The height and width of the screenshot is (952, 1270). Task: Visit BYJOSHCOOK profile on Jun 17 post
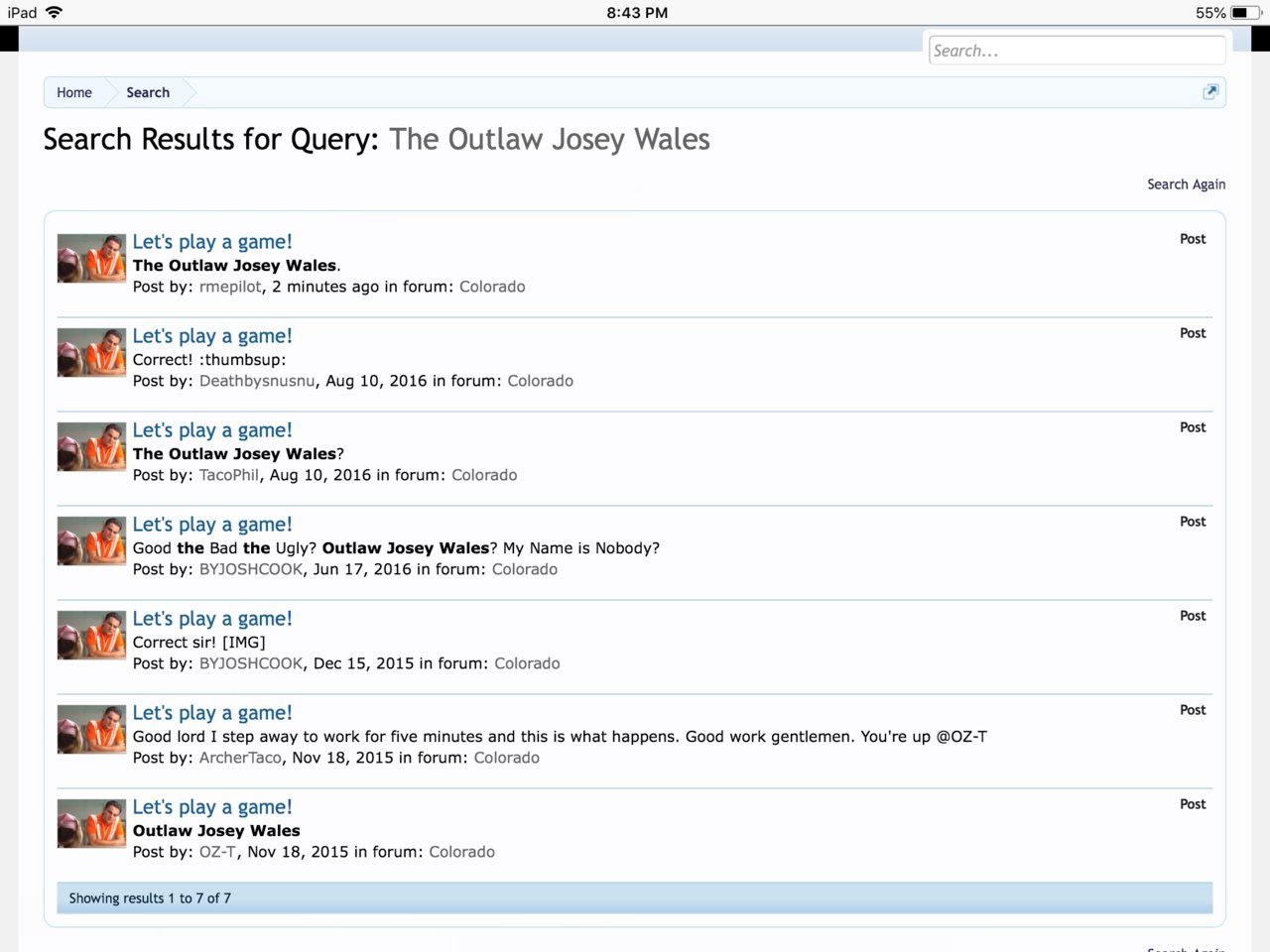(x=251, y=569)
